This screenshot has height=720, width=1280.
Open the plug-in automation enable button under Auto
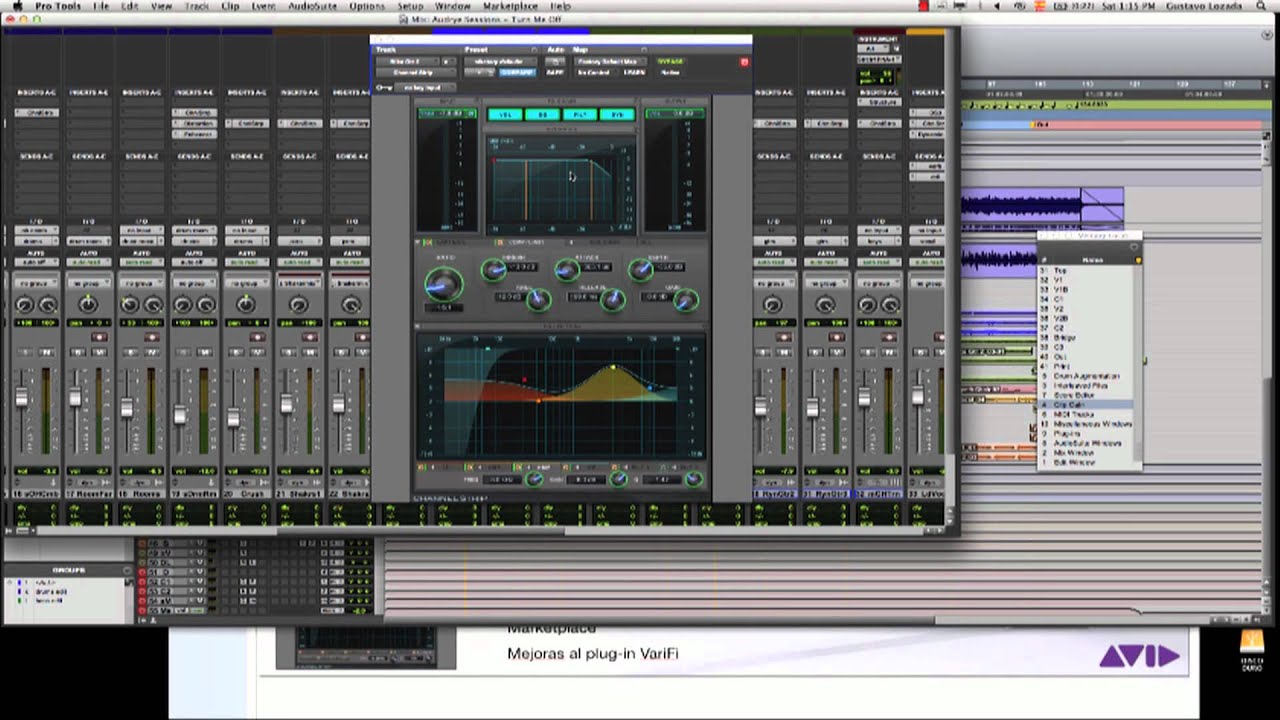[x=555, y=61]
